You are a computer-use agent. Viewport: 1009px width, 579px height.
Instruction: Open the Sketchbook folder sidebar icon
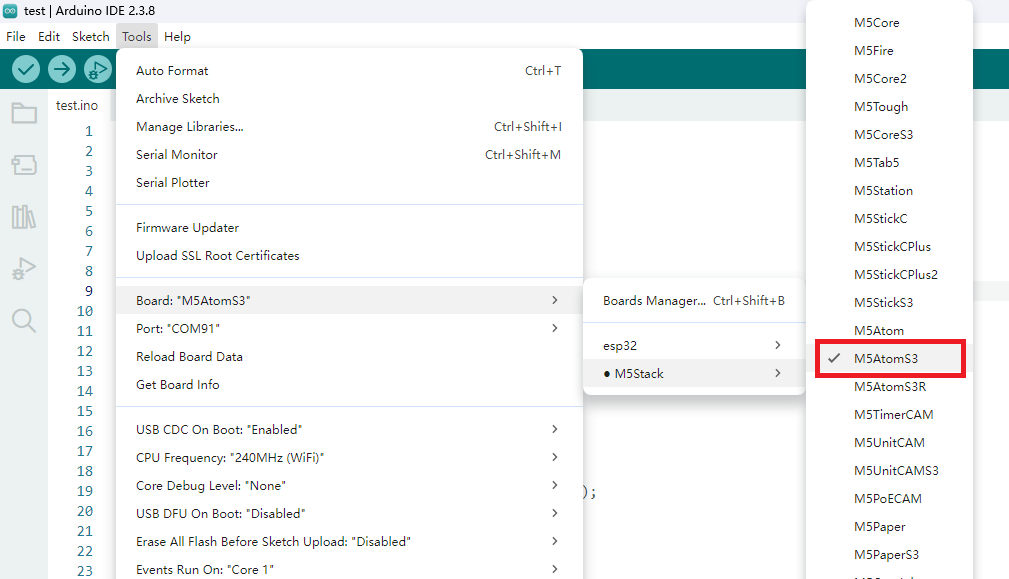point(24,113)
